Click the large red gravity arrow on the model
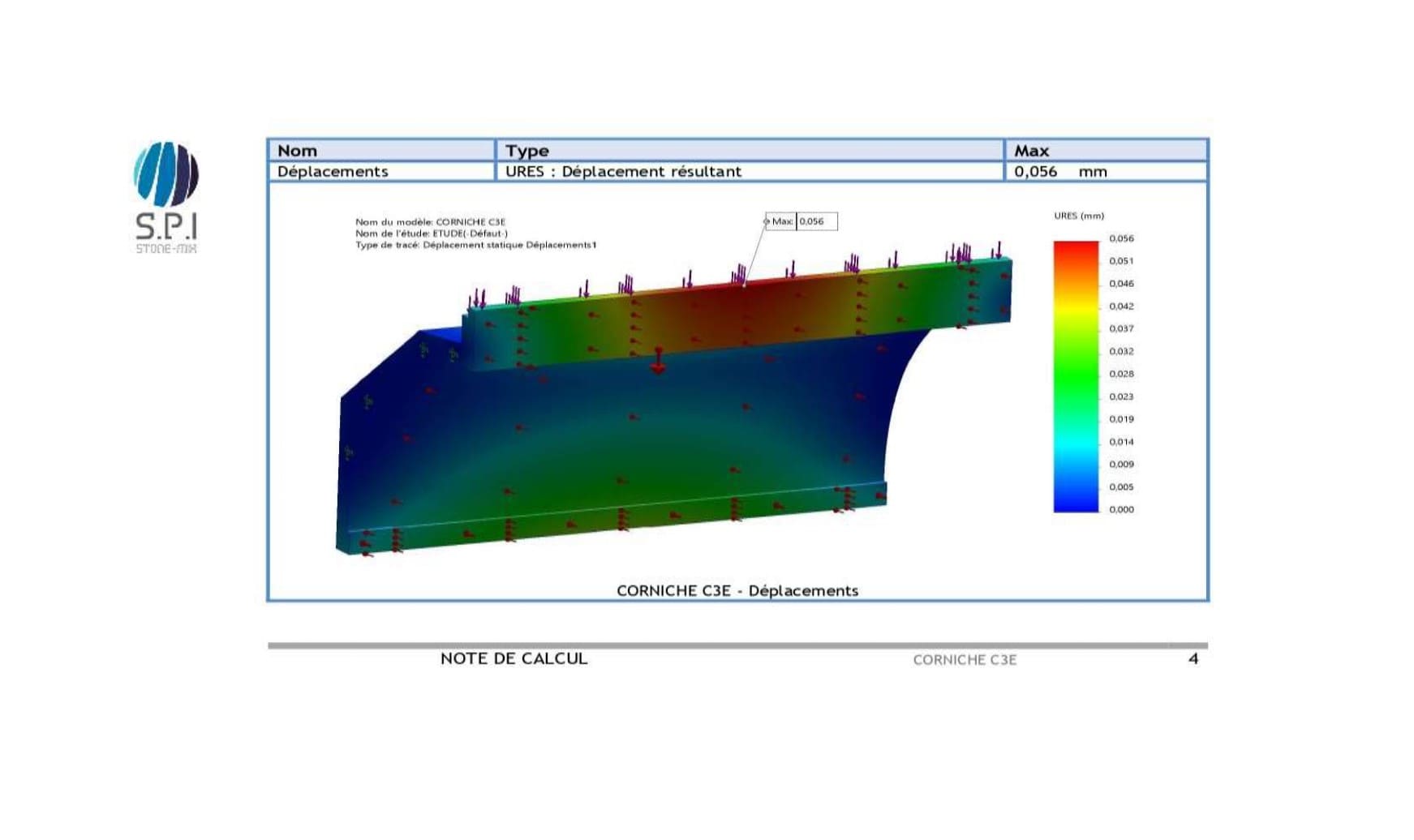The width and height of the screenshot is (1414, 840). click(658, 361)
